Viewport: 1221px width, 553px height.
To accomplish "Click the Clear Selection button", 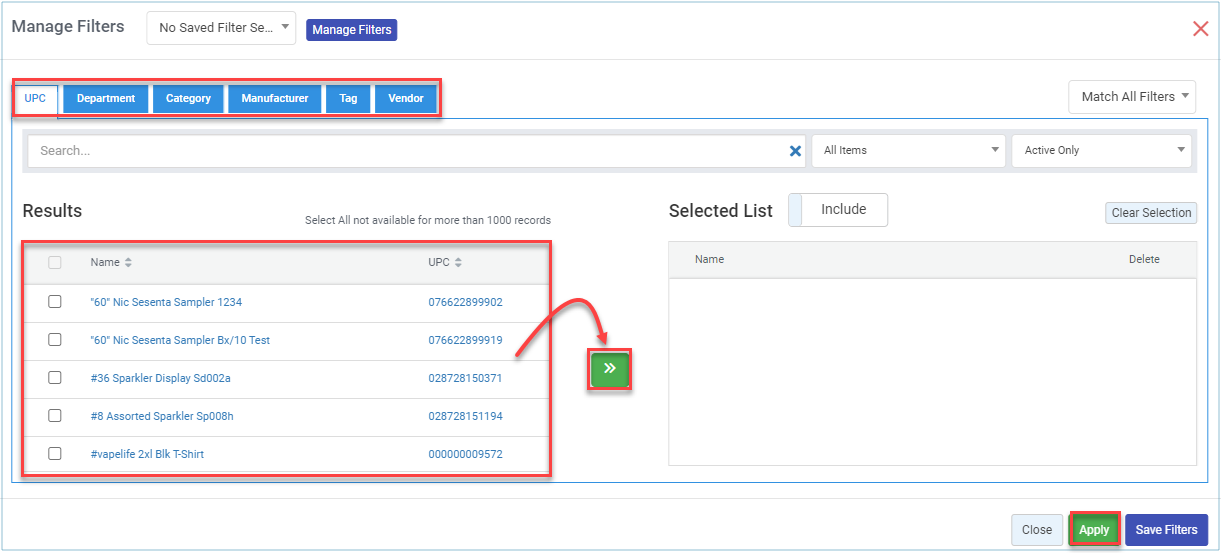I will [1151, 213].
